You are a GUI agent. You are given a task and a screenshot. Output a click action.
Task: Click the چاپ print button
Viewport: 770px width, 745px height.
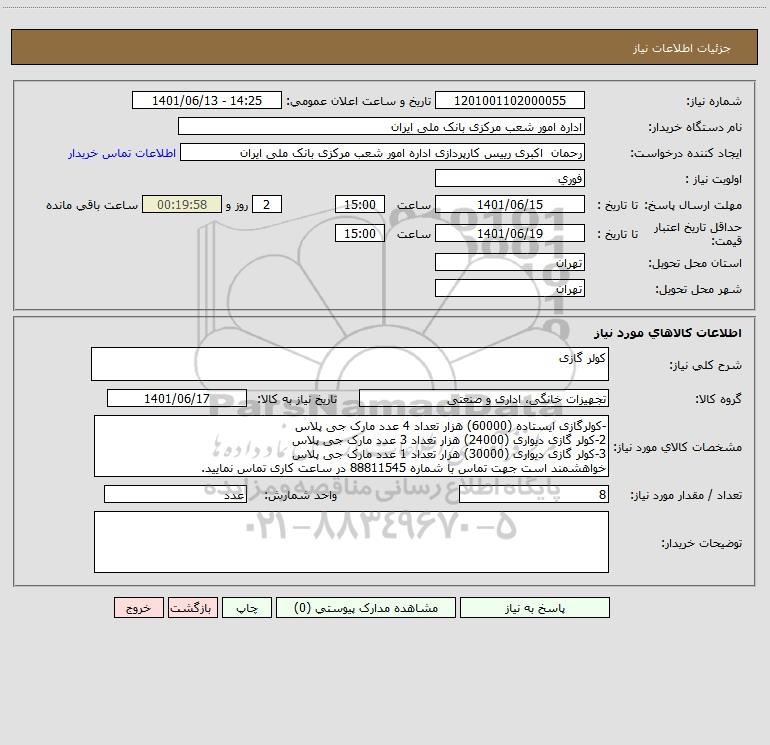247,608
